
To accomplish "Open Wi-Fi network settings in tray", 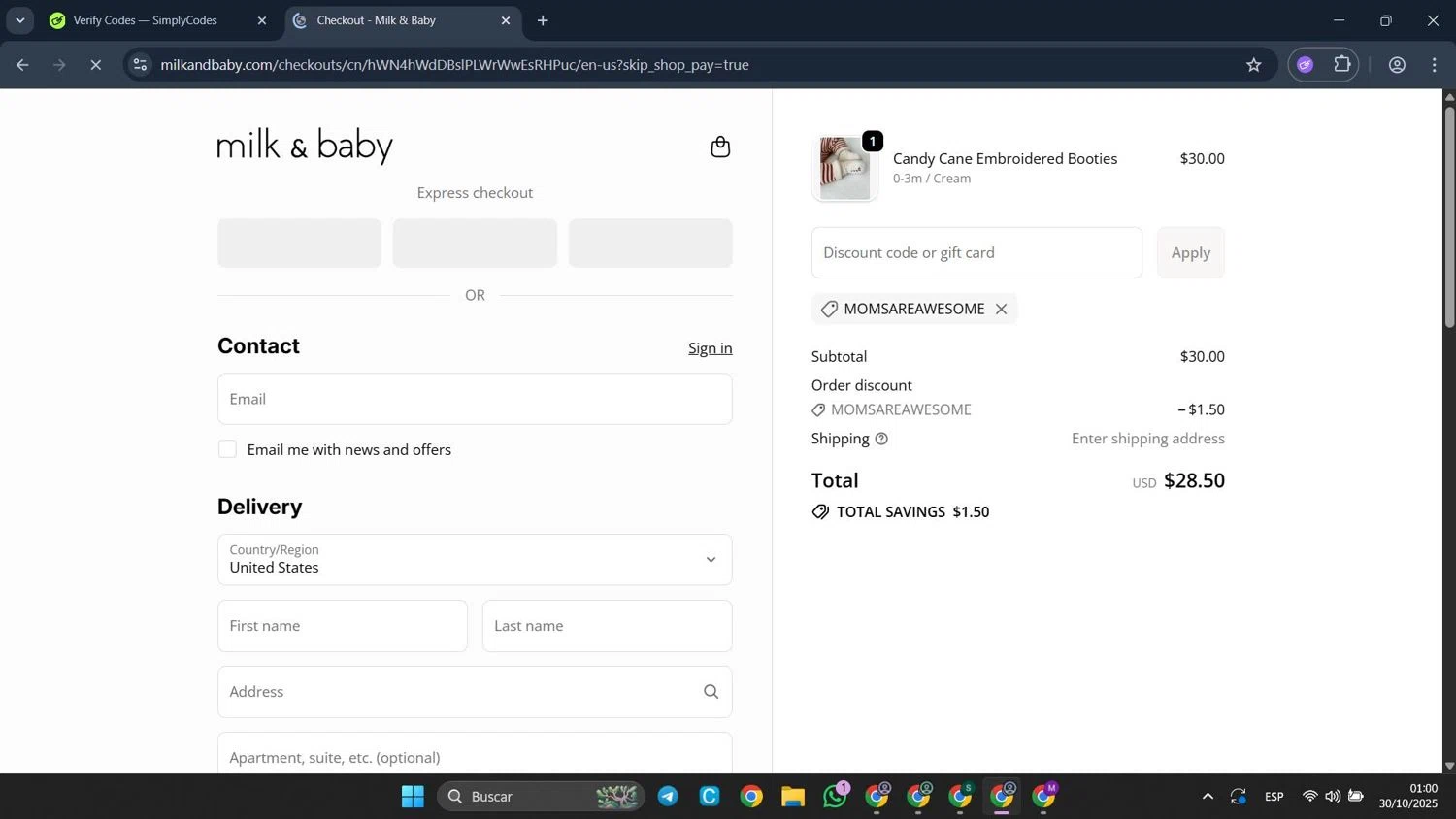I will pyautogui.click(x=1309, y=797).
